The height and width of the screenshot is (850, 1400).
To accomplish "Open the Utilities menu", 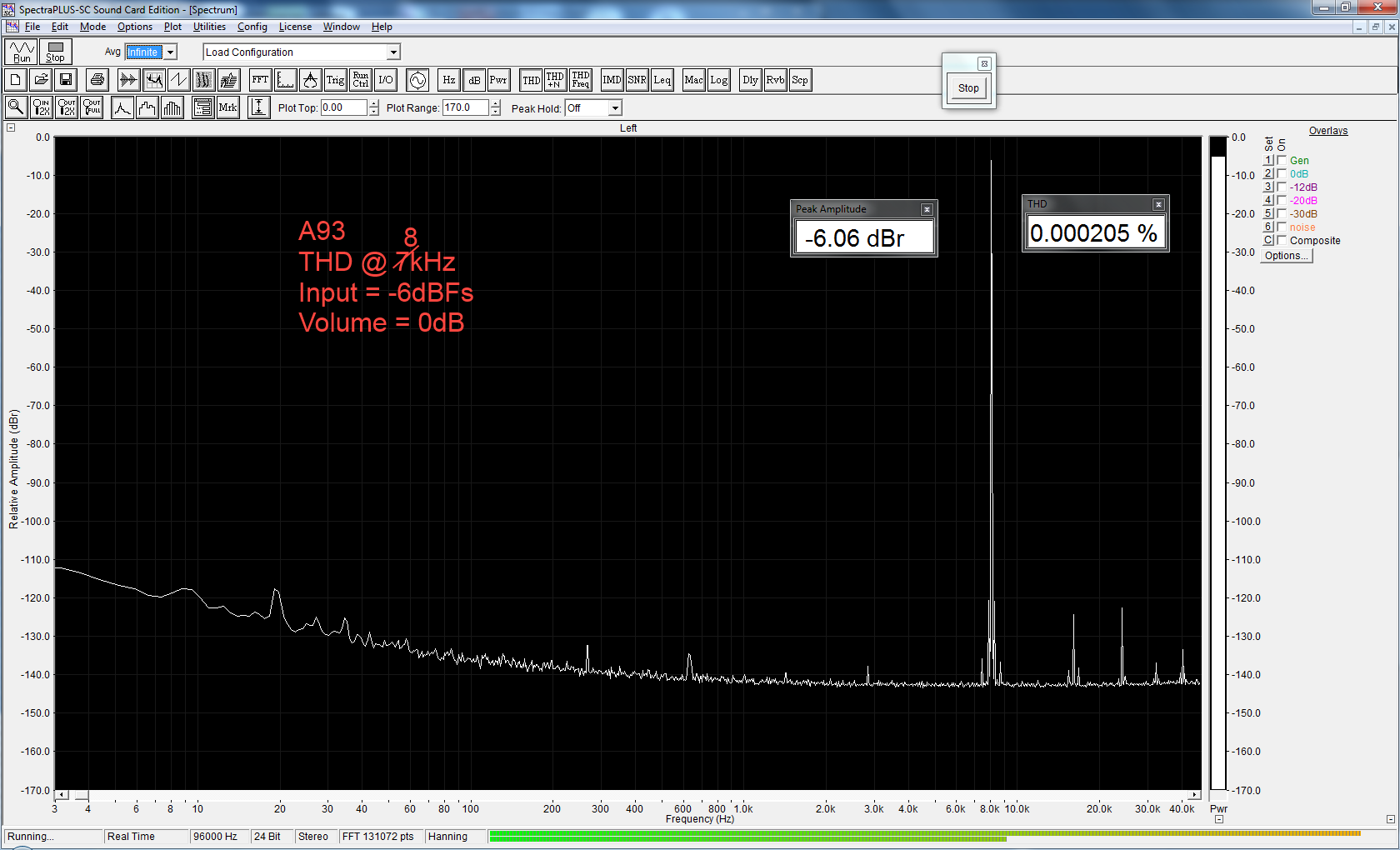I will tap(209, 27).
